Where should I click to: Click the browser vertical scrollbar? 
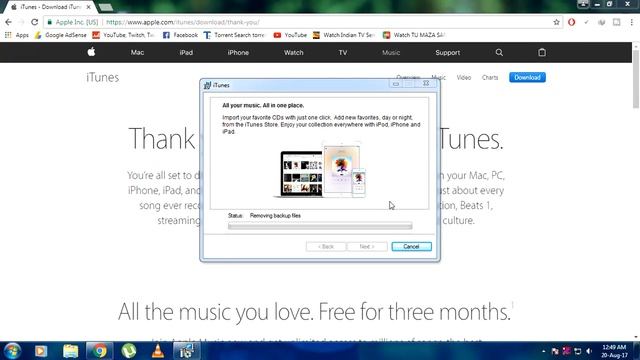pos(636,80)
